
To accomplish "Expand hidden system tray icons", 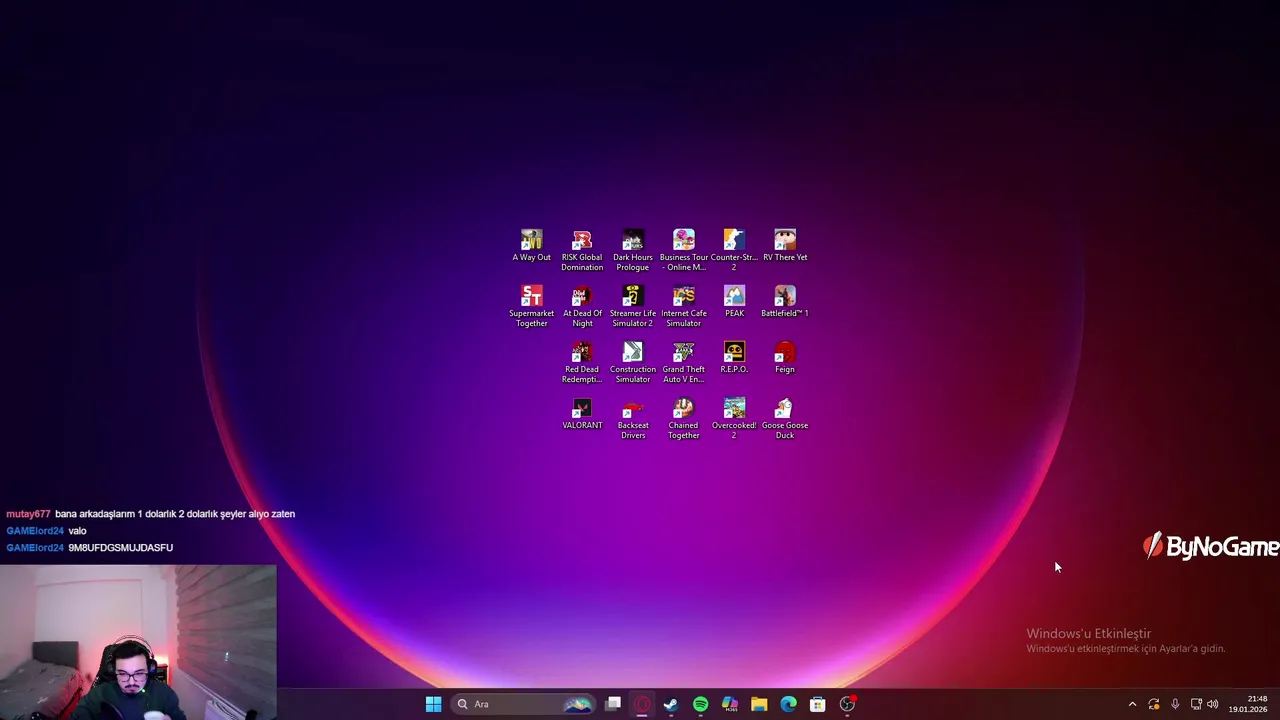I will coord(1132,704).
